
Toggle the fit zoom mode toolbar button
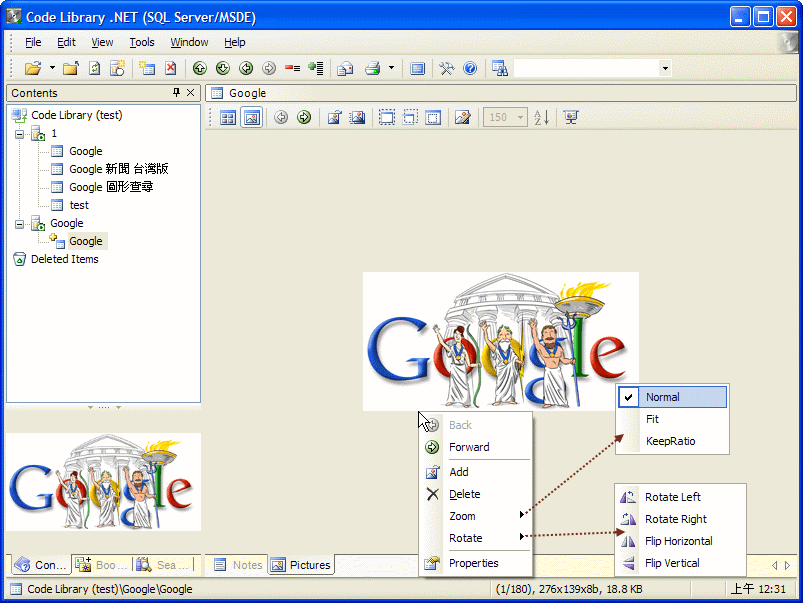click(410, 117)
